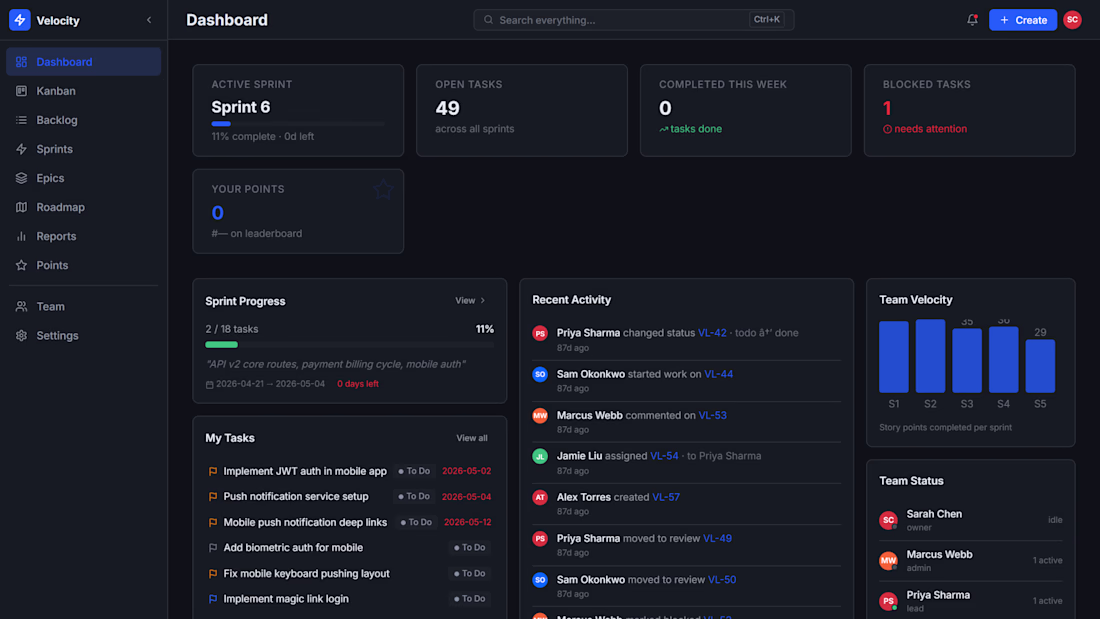The width and height of the screenshot is (1100, 619).
Task: Open the Blocked Tasks stat card
Action: pyautogui.click(x=970, y=110)
